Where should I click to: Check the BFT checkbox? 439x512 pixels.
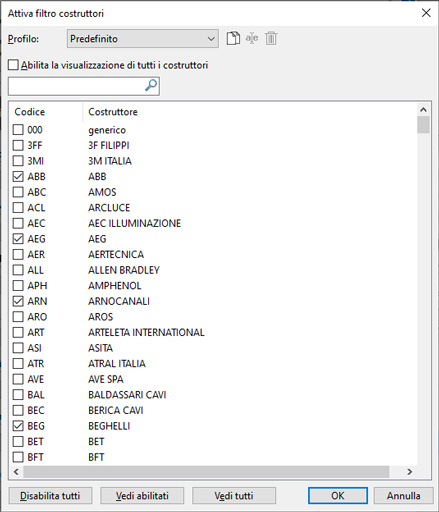[x=18, y=457]
